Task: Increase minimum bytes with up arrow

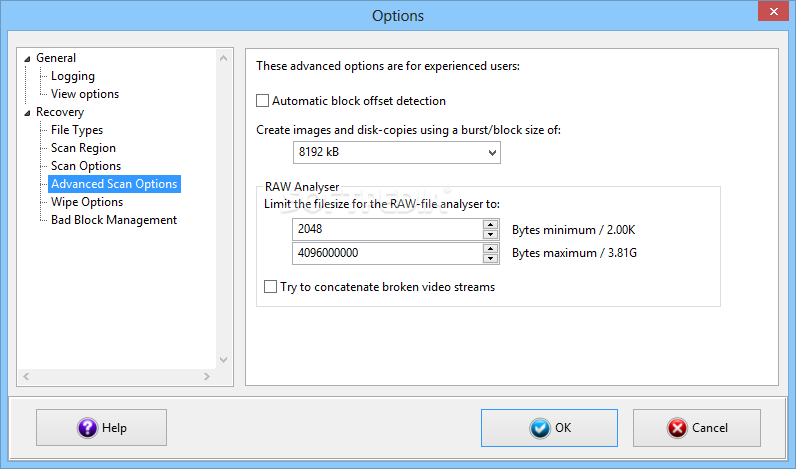Action: 490,224
